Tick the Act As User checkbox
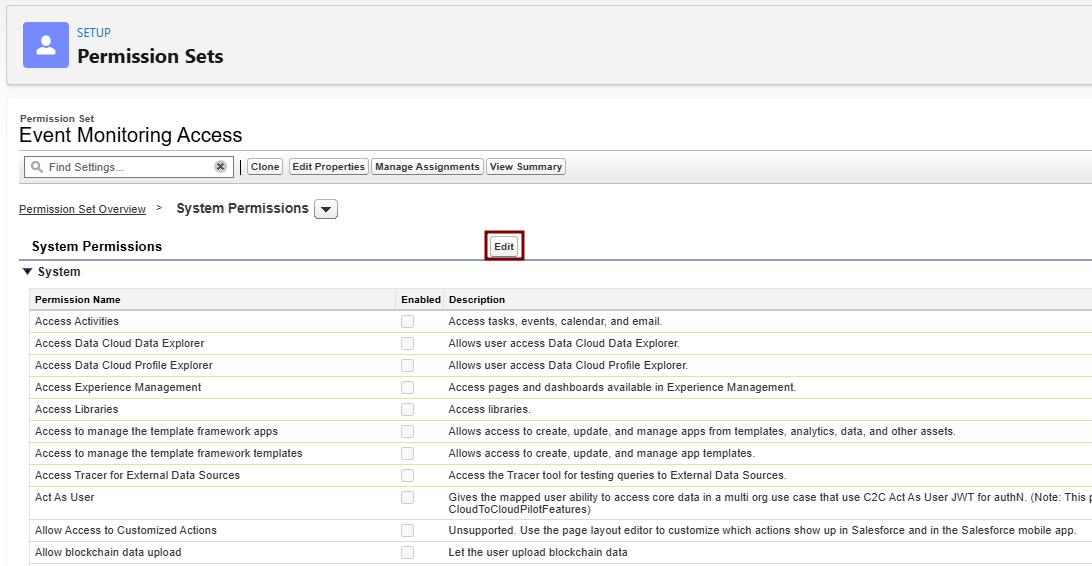Screen dimensions: 1092x566 (407, 498)
